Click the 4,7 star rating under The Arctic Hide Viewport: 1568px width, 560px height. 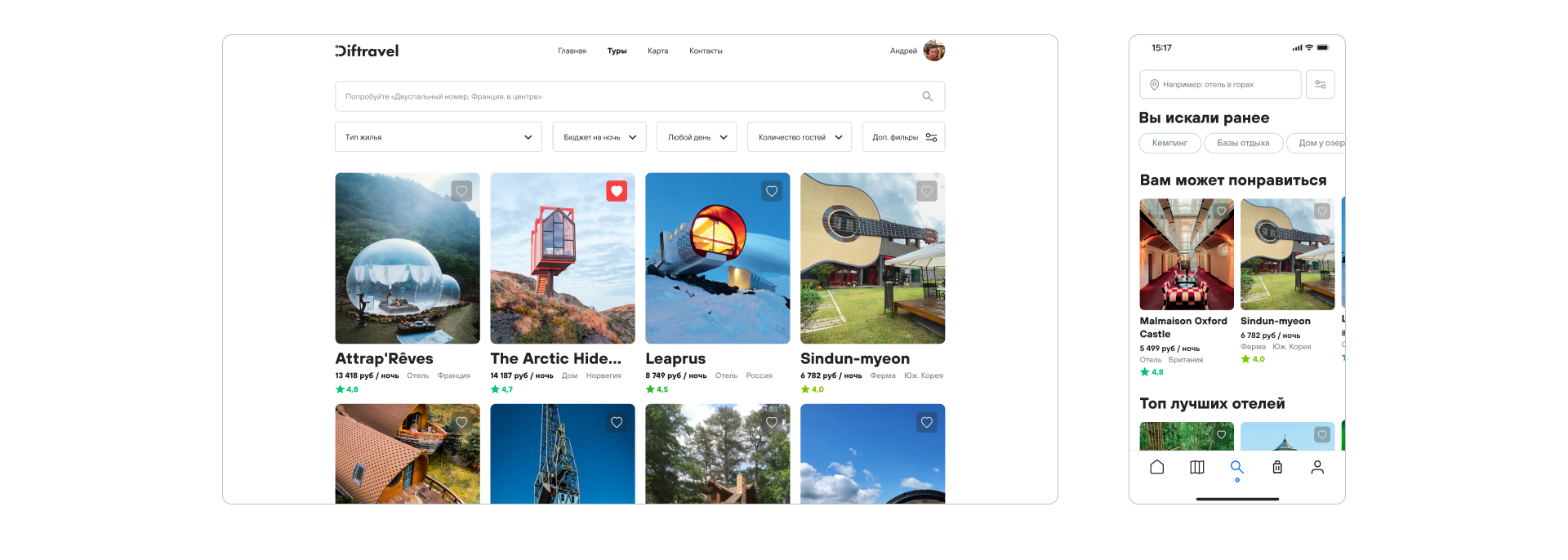pos(502,389)
